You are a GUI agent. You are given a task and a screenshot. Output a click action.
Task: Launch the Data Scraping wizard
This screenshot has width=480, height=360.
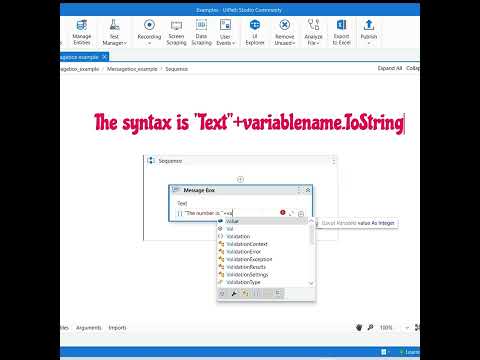click(x=201, y=32)
